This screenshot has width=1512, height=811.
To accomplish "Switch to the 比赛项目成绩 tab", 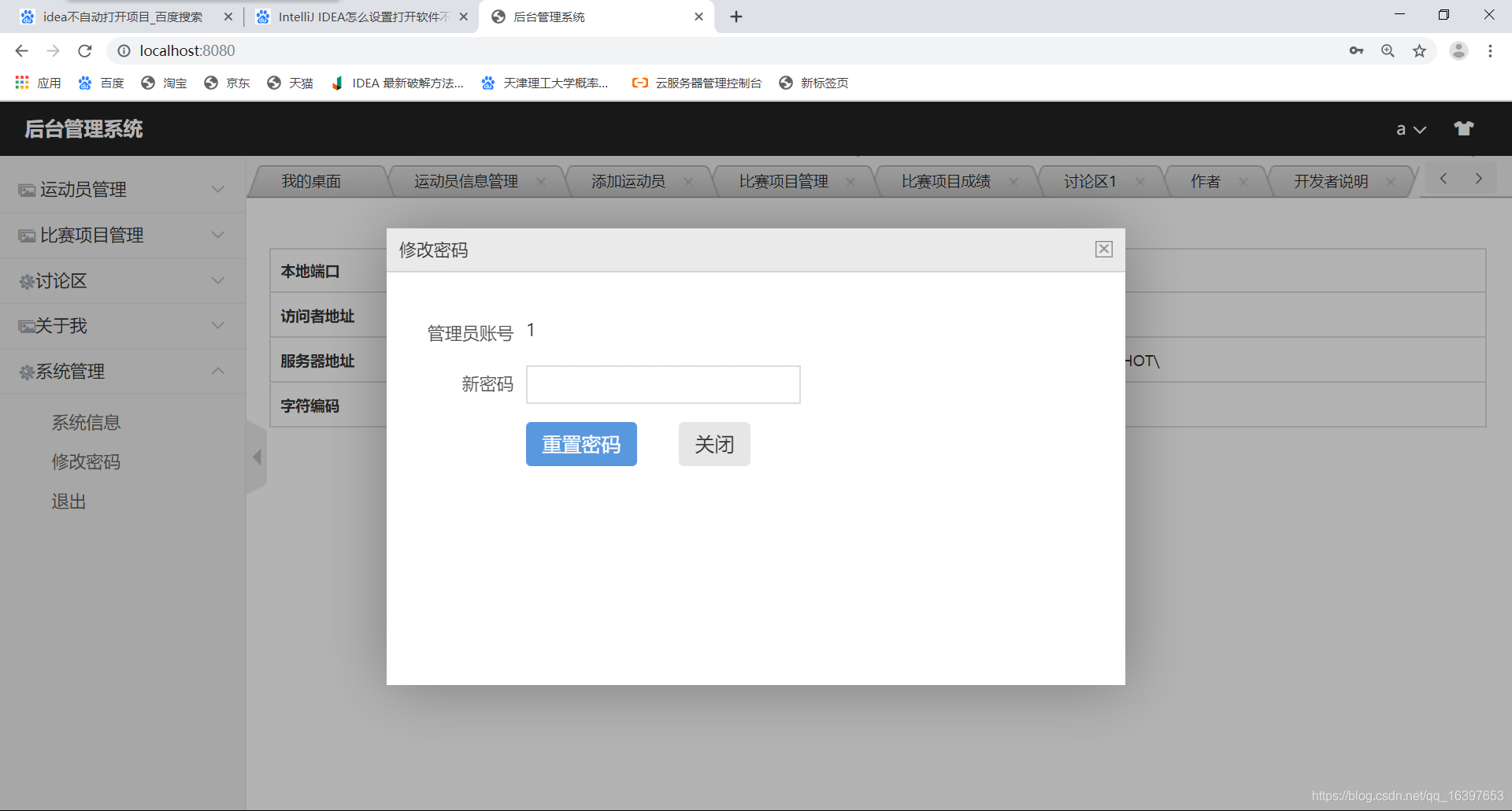I will point(946,181).
